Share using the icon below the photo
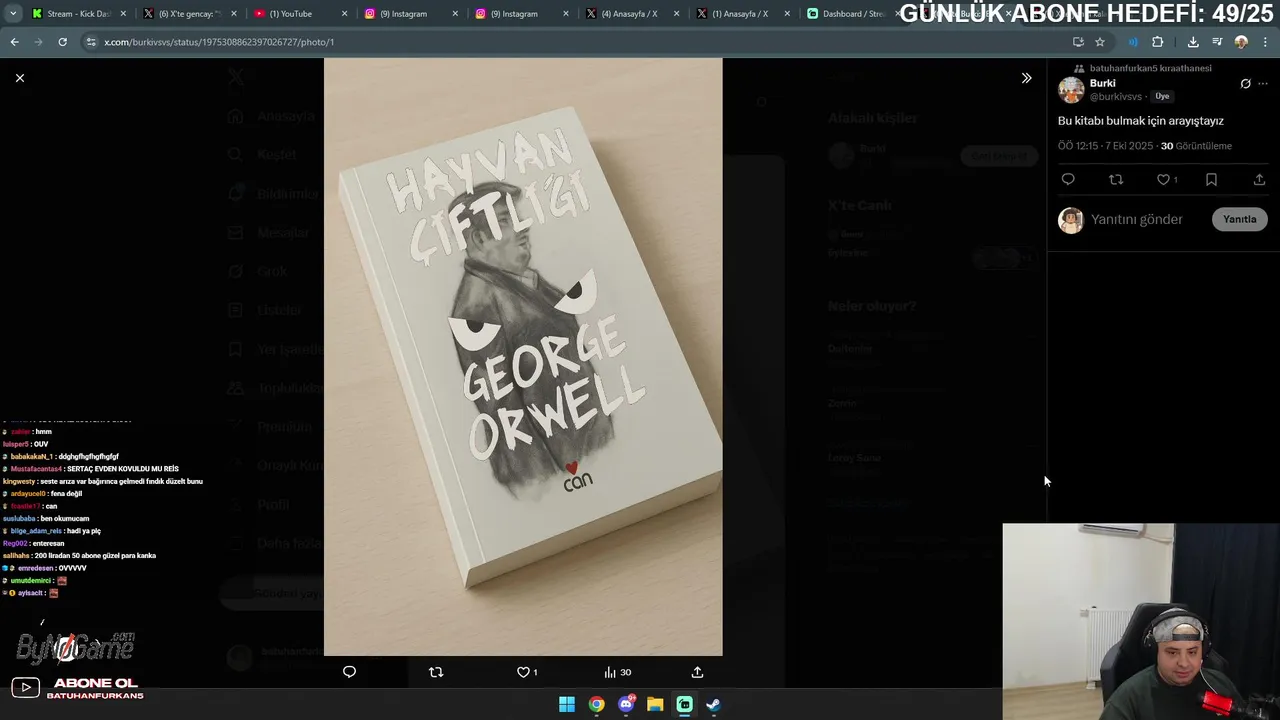The height and width of the screenshot is (720, 1280). click(x=697, y=672)
